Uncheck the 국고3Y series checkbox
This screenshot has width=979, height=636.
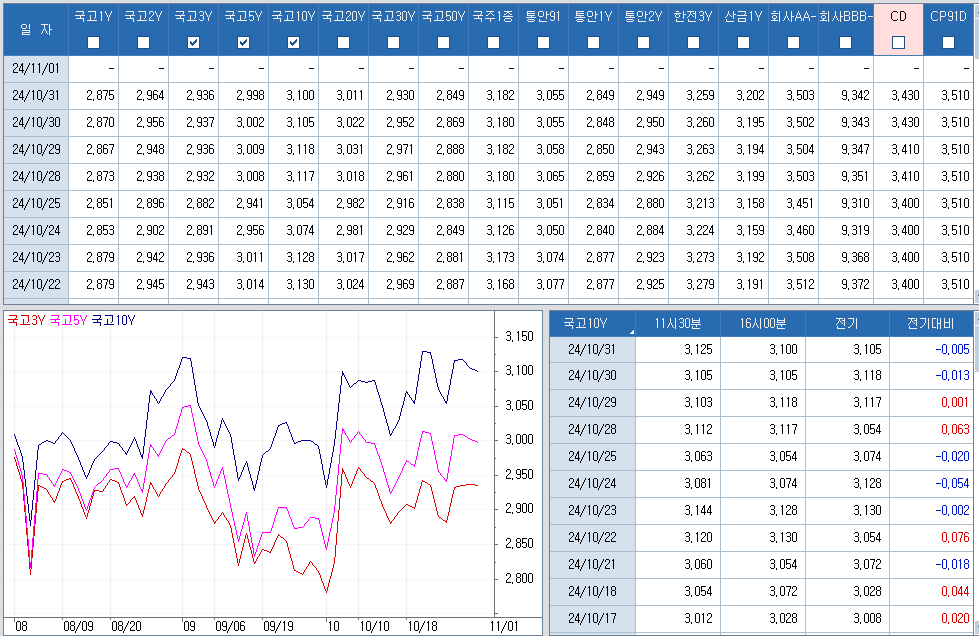pos(194,42)
